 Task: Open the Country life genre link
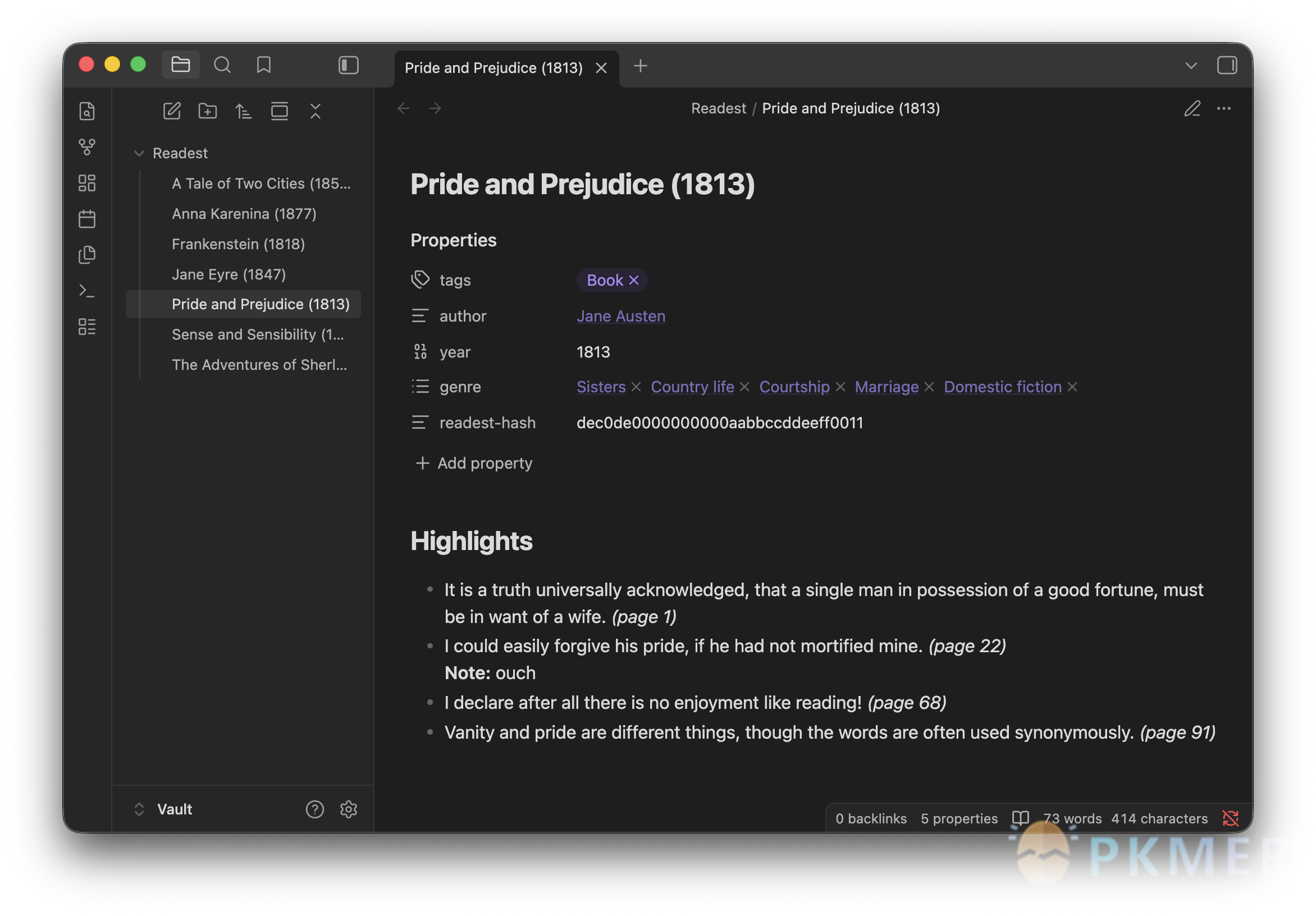point(692,387)
